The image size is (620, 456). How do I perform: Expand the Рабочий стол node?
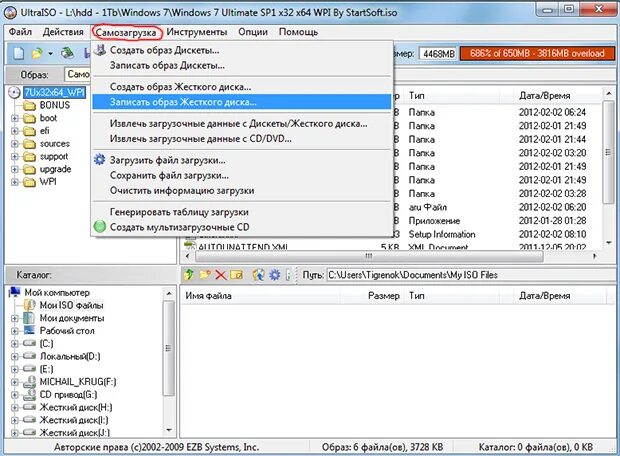pyautogui.click(x=15, y=331)
